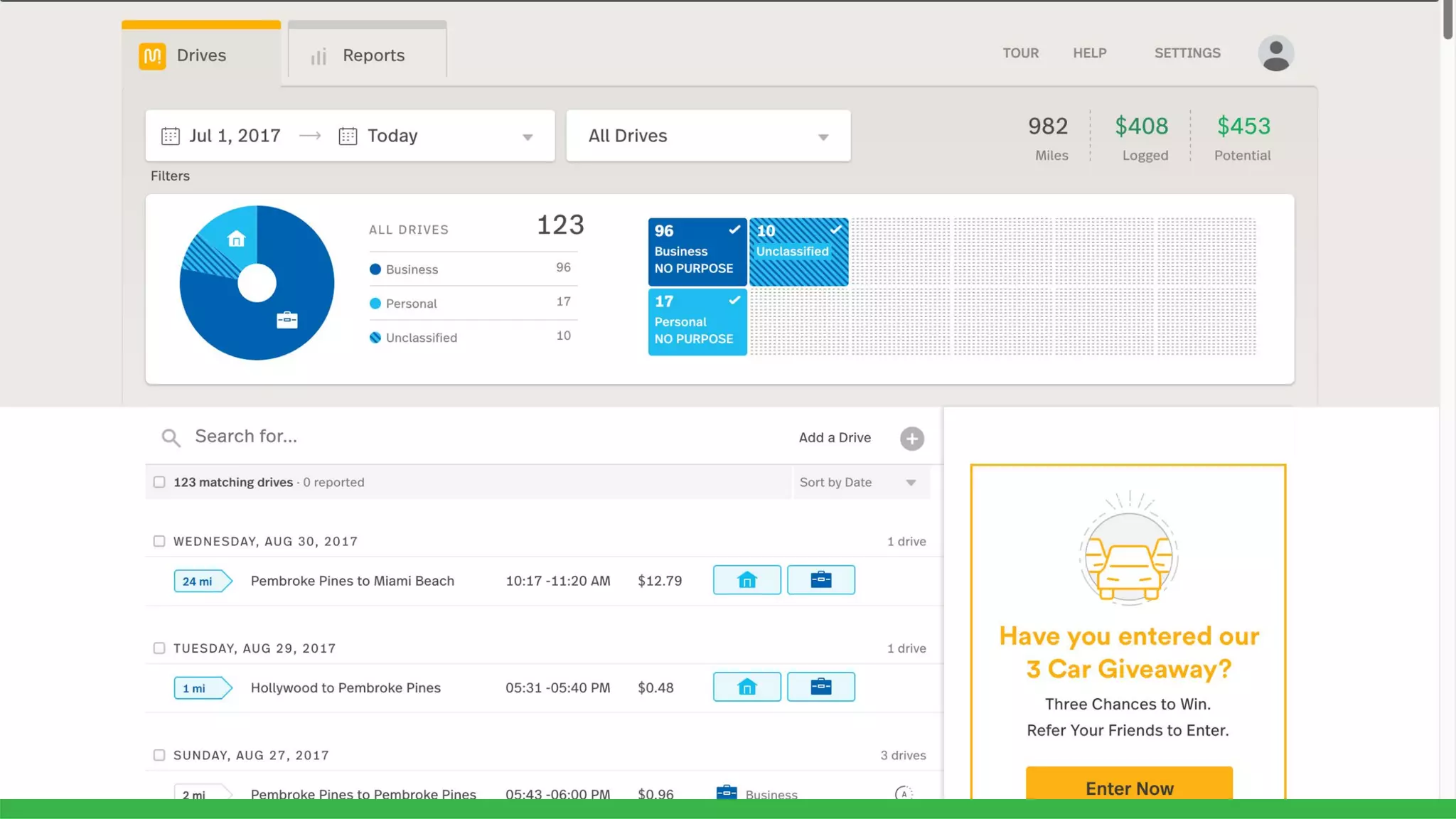
Task: Toggle the 10 Unclassified filter tile
Action: (x=798, y=252)
